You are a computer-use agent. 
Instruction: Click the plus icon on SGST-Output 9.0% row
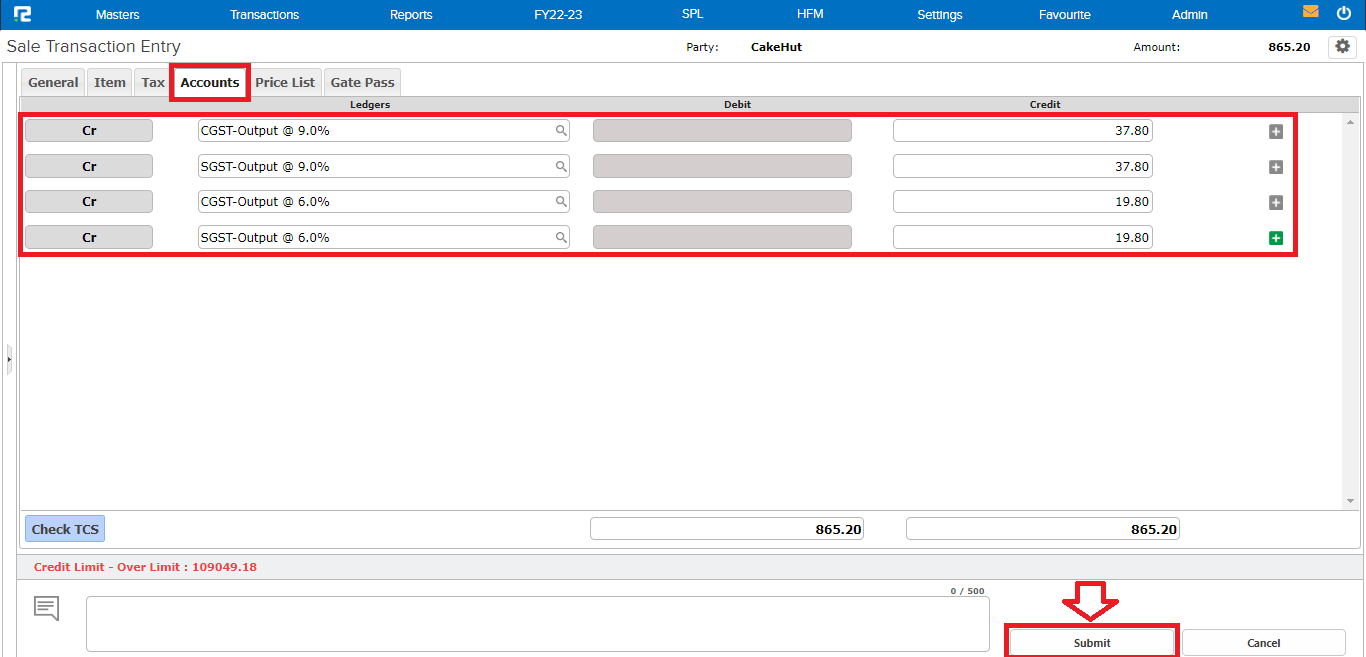click(1275, 166)
